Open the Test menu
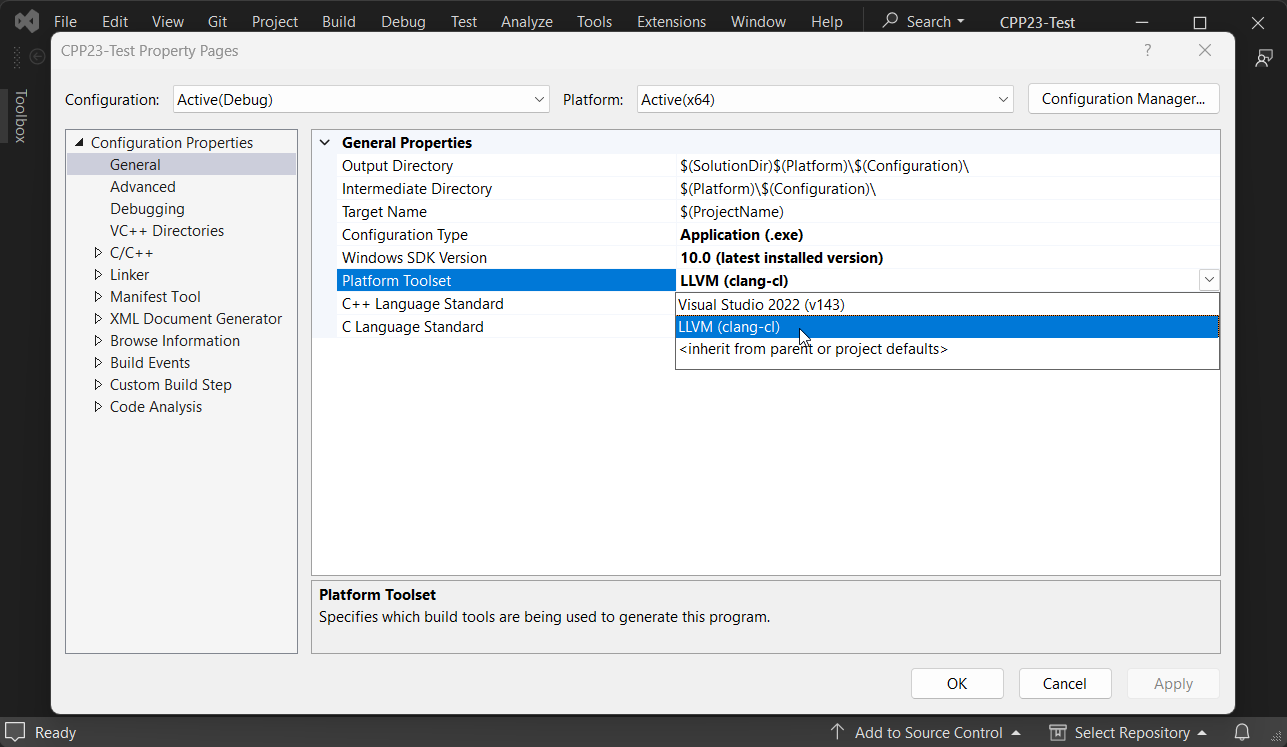Screen dimensions: 1287x747 click(464, 21)
